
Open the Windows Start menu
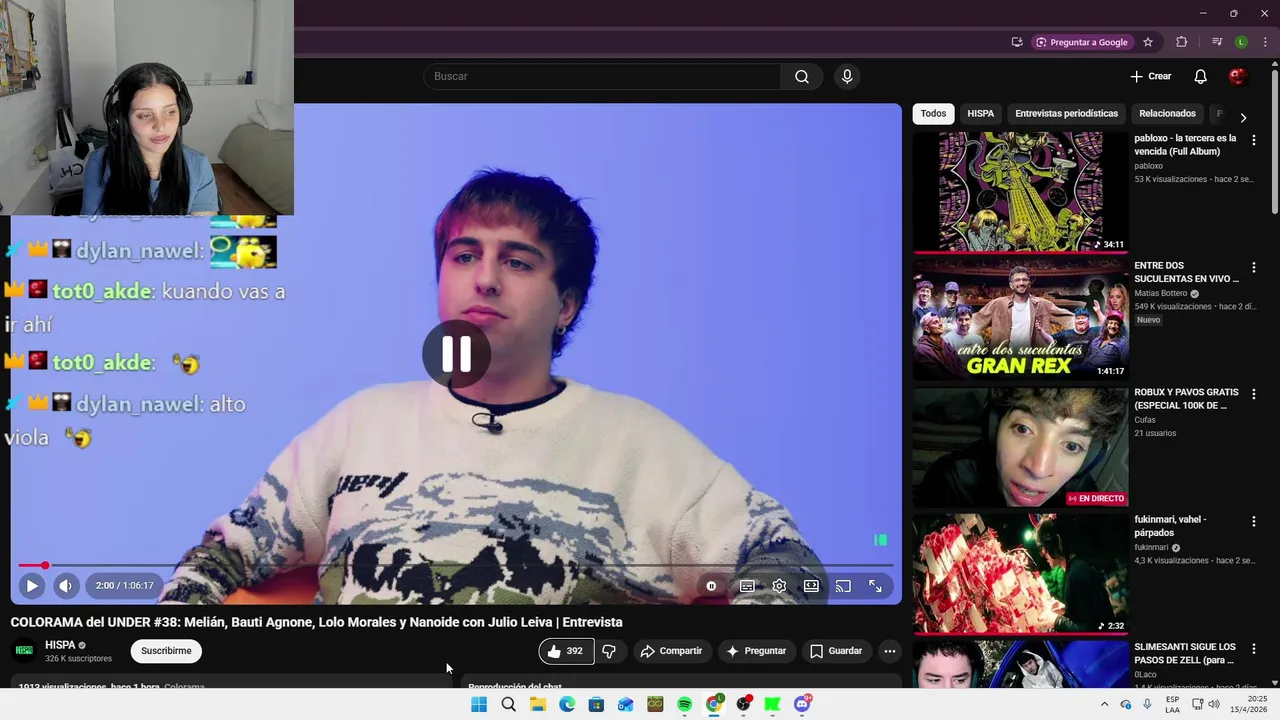click(479, 704)
